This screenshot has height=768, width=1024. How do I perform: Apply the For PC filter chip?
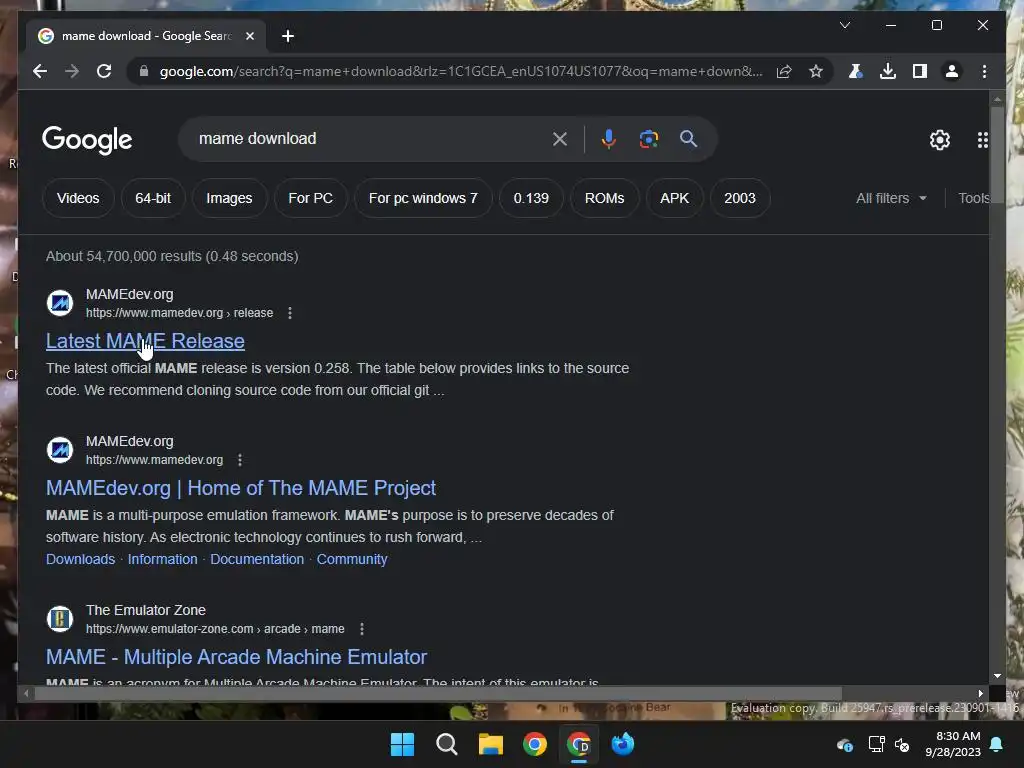310,198
